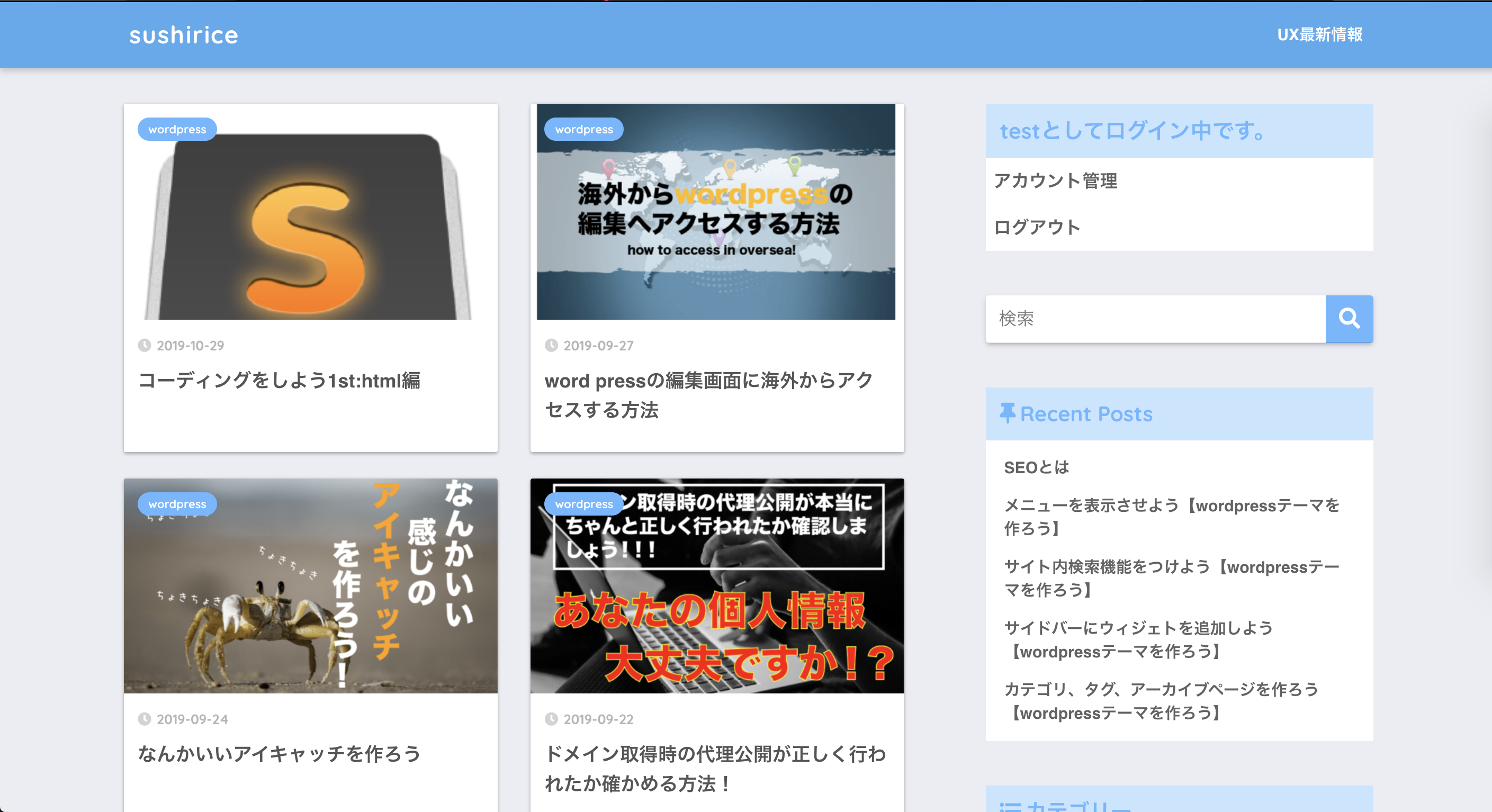Open the UX最新情報 menu item

click(1319, 35)
